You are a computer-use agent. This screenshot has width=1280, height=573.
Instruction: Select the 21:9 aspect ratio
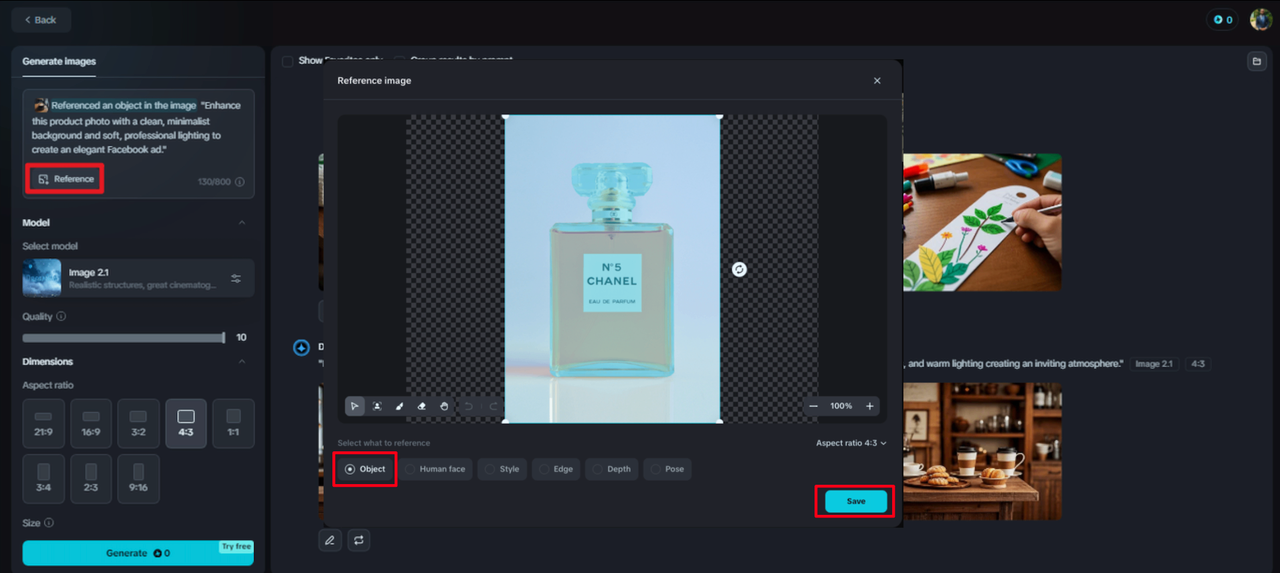(44, 424)
